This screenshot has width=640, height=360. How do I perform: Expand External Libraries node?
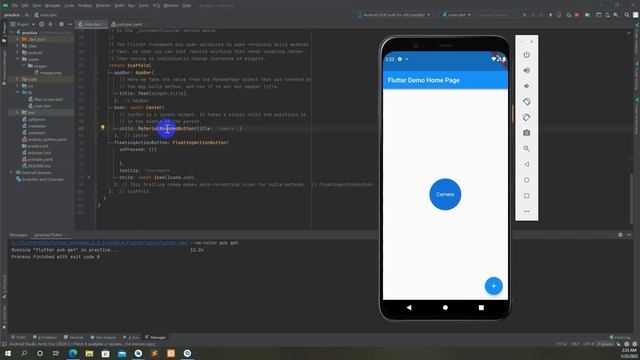pyautogui.click(x=12, y=173)
